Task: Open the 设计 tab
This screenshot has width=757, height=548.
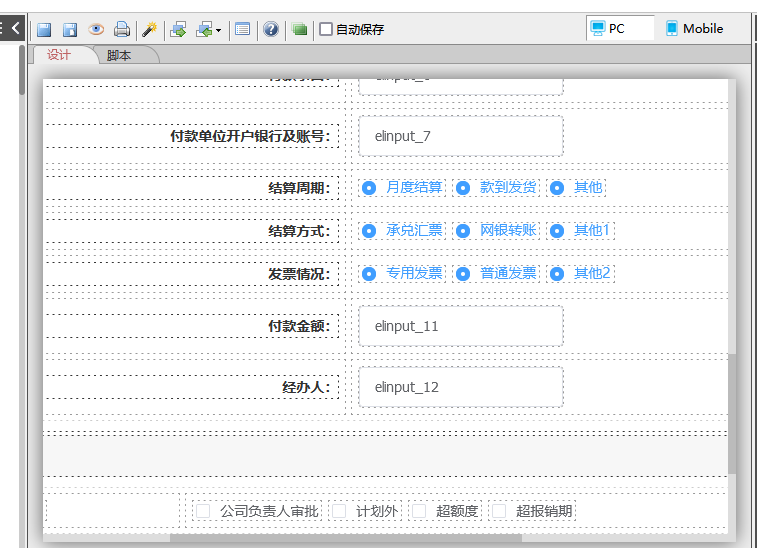Action: click(58, 55)
